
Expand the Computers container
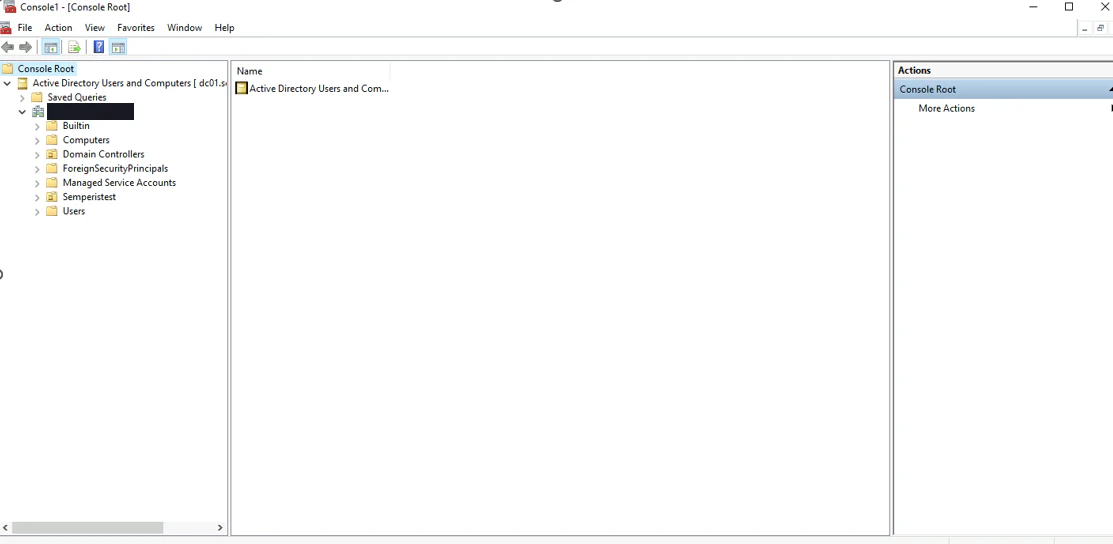[x=37, y=141]
